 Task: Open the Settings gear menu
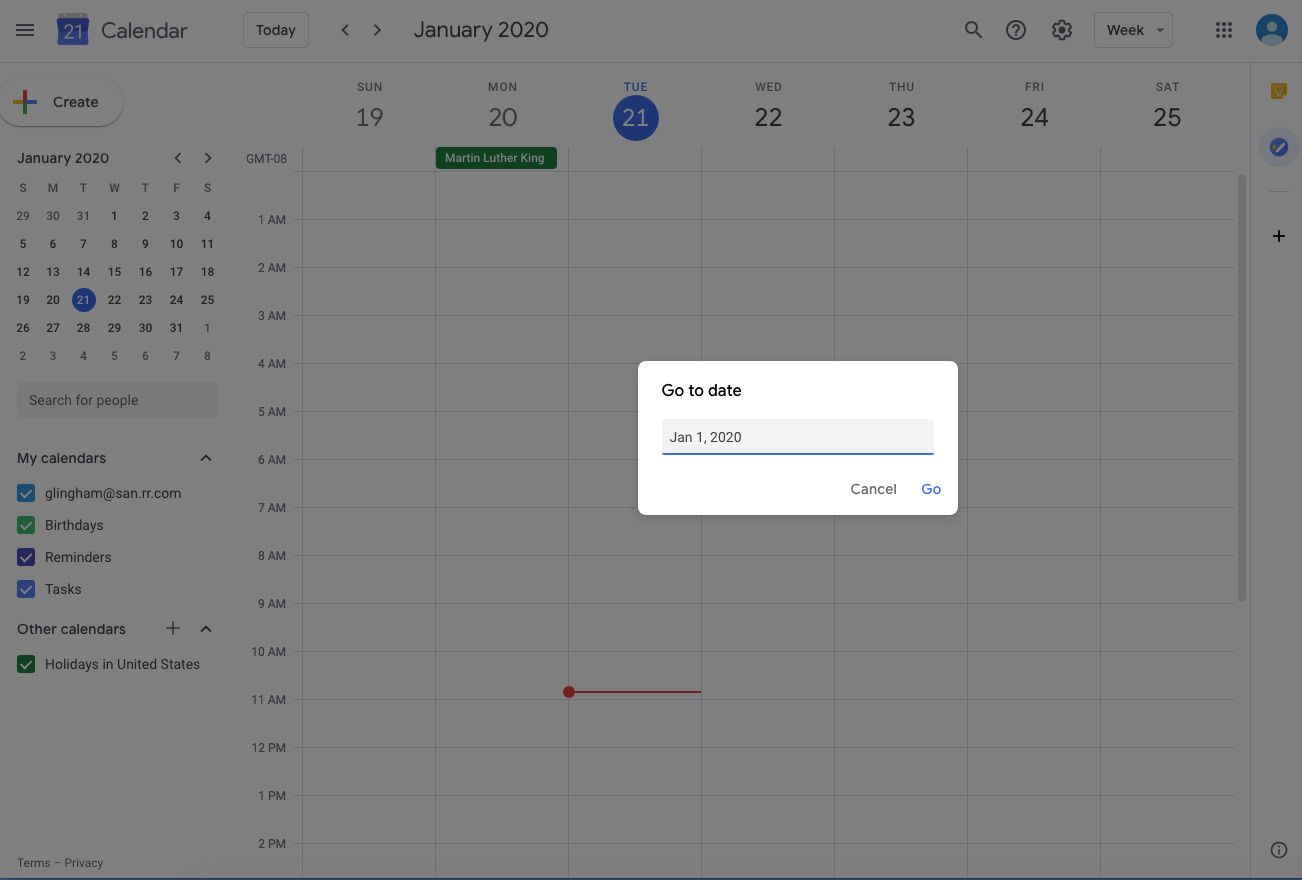coord(1062,30)
